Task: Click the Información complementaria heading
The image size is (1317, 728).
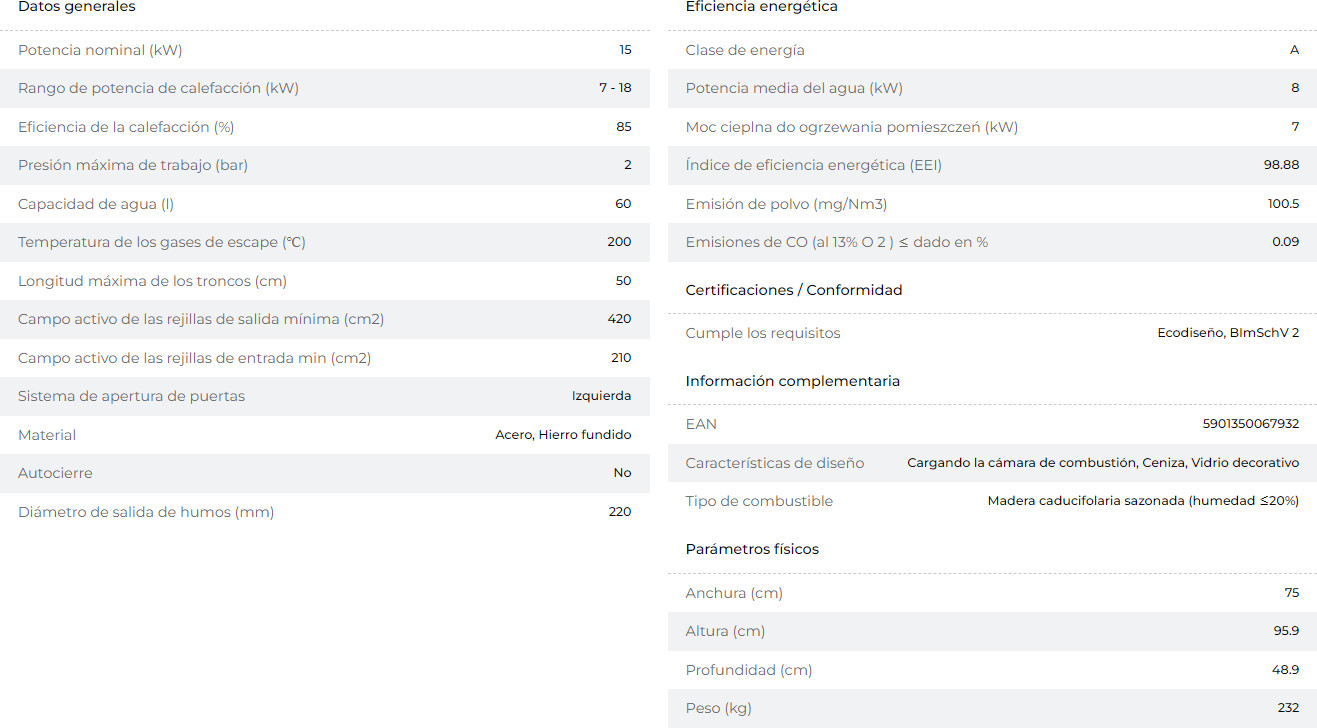Action: pyautogui.click(x=792, y=381)
